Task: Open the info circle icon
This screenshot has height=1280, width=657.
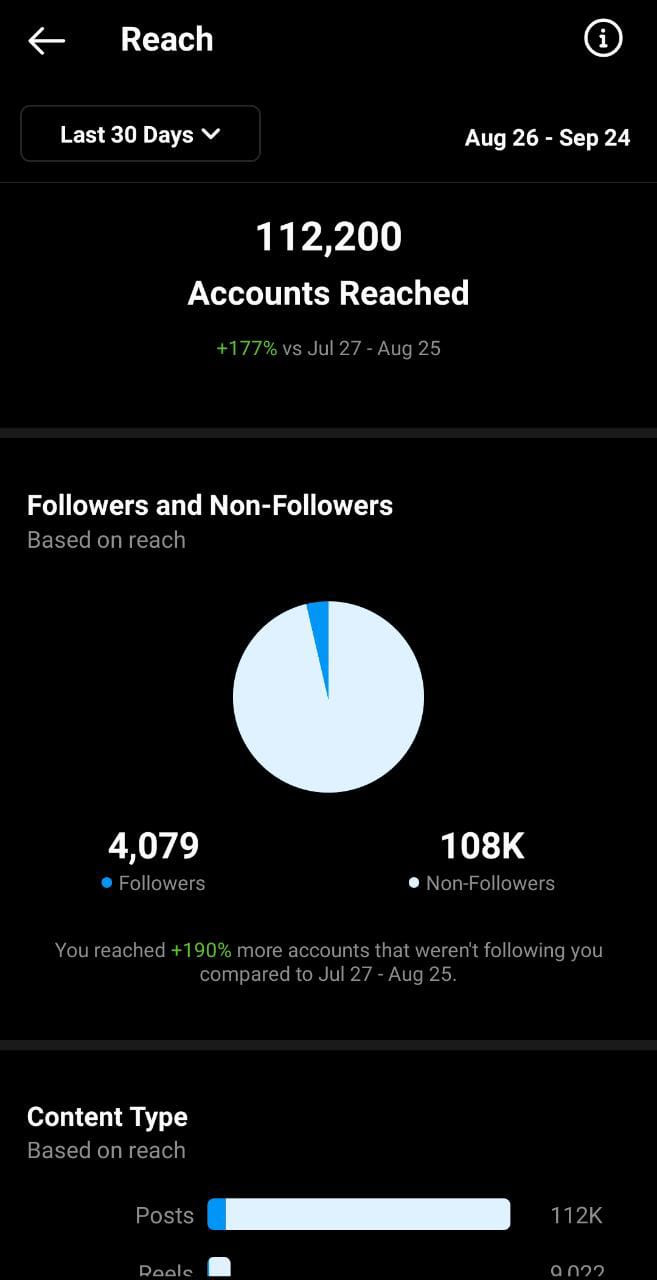Action: pyautogui.click(x=603, y=39)
